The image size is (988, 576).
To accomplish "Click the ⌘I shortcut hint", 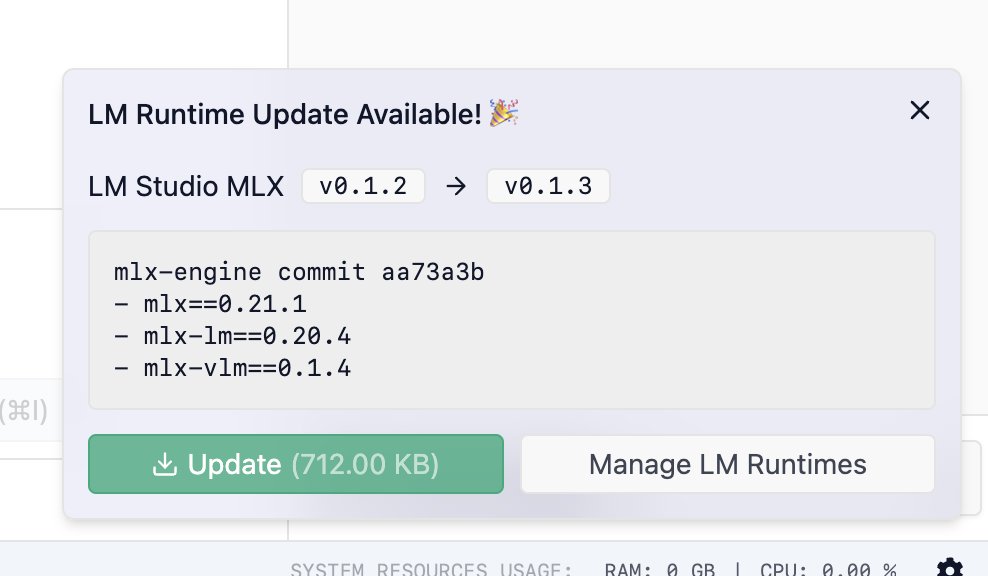I will [x=24, y=409].
